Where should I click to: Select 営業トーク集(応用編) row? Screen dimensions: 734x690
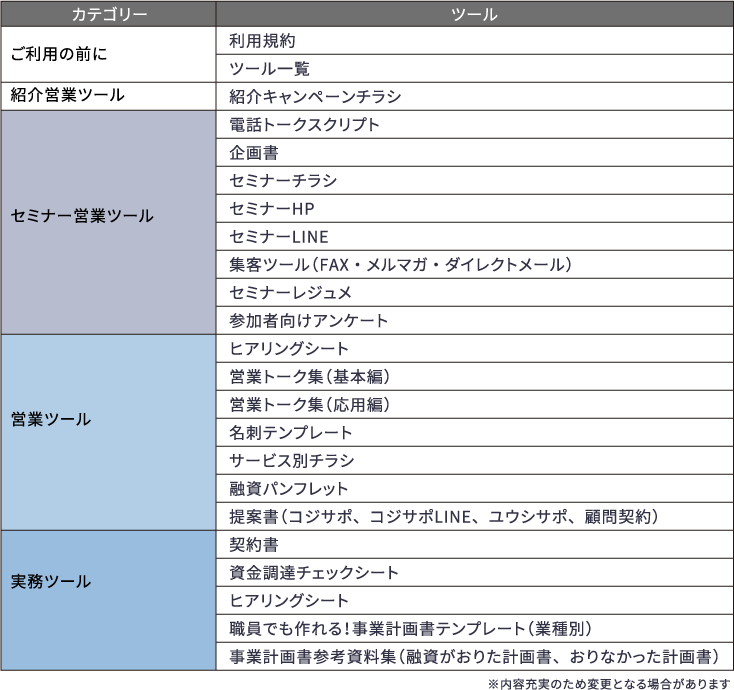[x=475, y=404]
